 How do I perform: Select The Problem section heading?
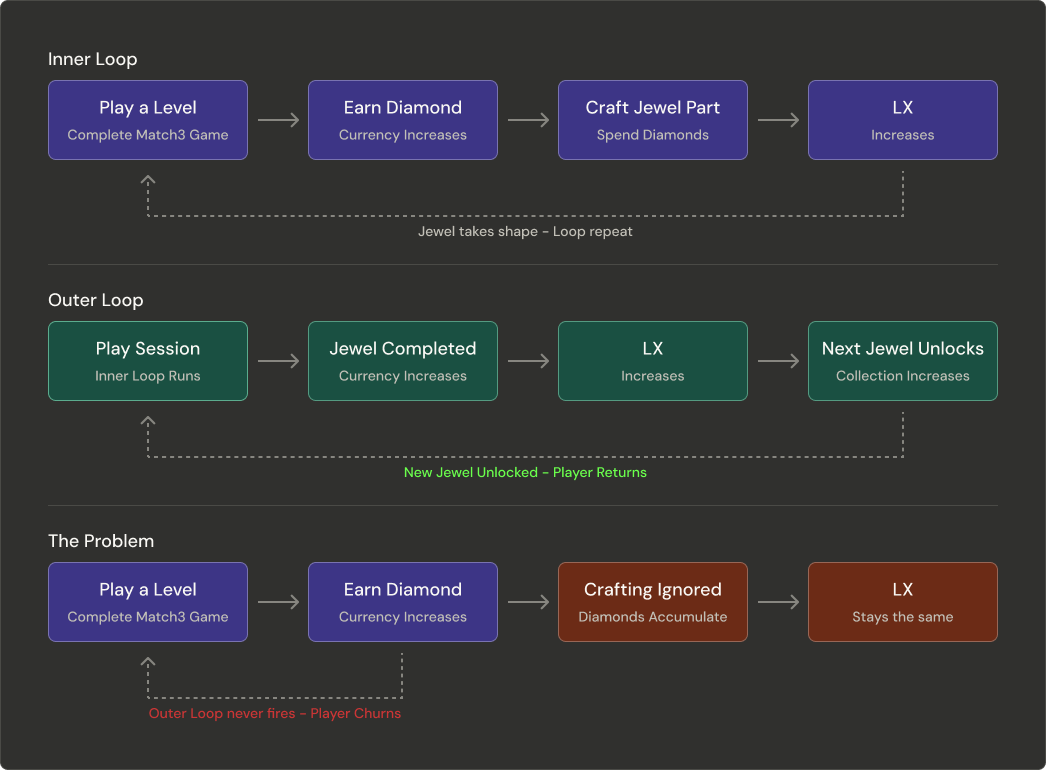point(101,541)
